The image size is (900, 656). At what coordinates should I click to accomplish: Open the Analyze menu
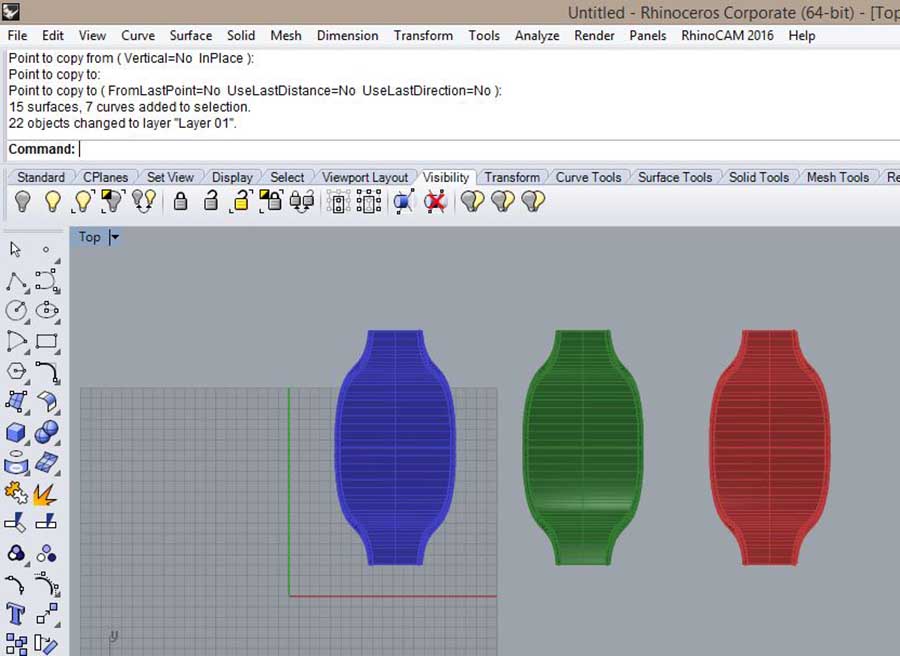pos(537,36)
